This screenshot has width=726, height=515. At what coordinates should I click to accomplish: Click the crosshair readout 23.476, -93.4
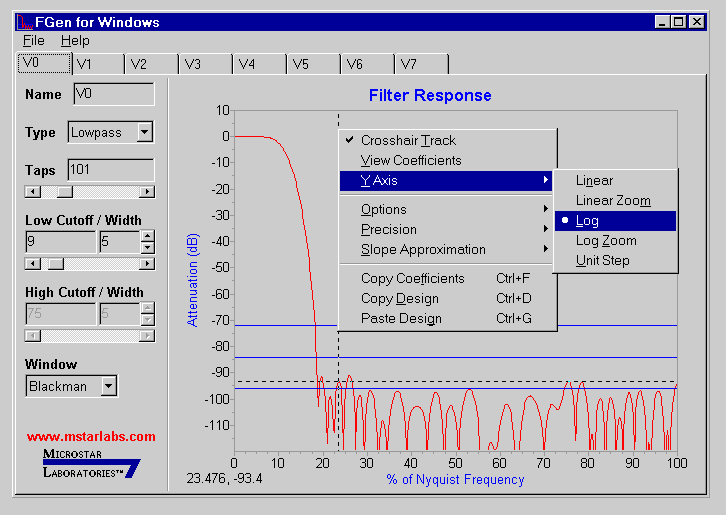(225, 478)
